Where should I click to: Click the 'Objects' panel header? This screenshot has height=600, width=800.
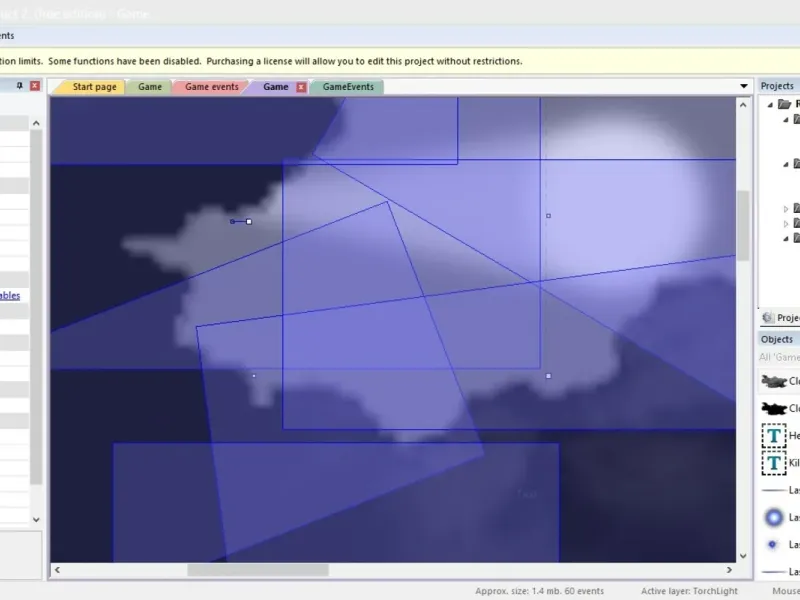(x=777, y=339)
